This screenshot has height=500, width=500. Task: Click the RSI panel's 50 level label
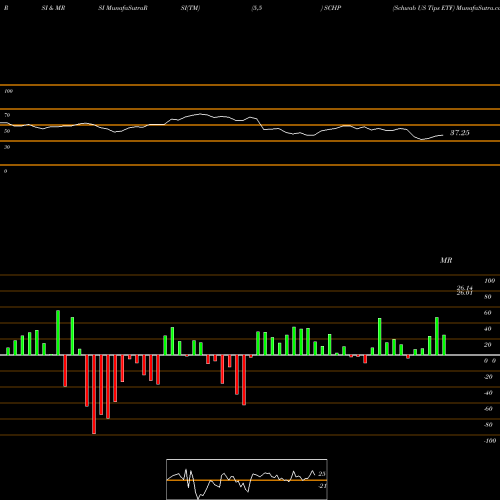(x=7, y=131)
